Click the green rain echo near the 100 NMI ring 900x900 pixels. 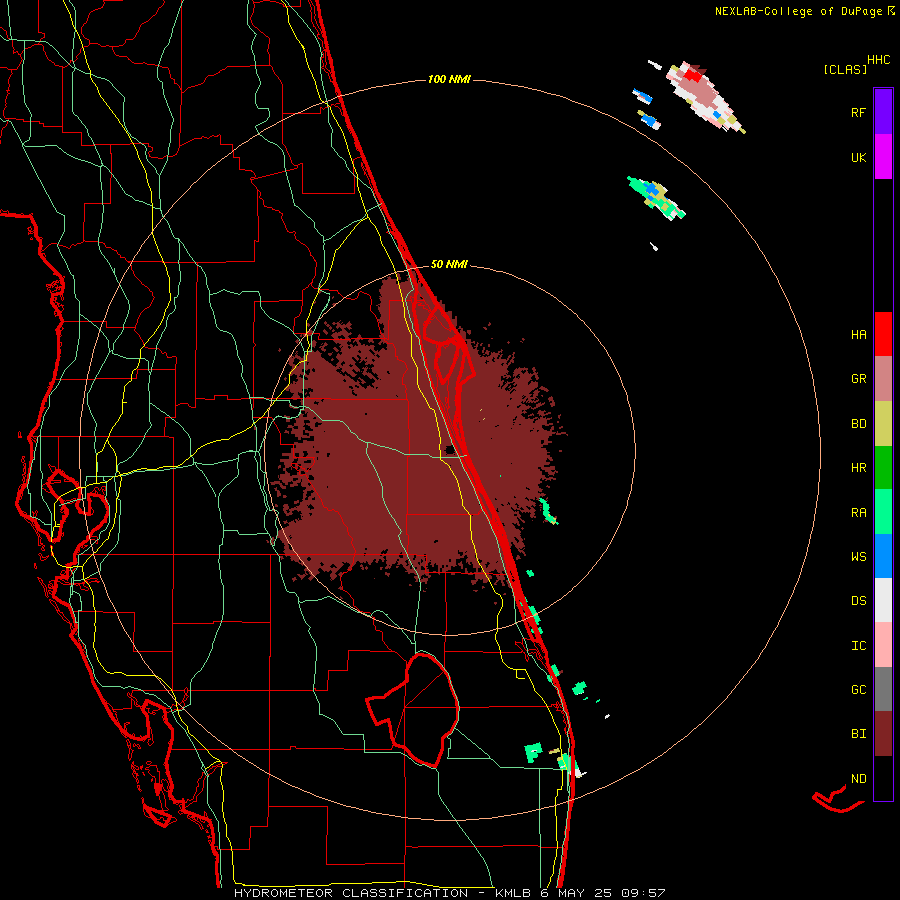click(656, 198)
